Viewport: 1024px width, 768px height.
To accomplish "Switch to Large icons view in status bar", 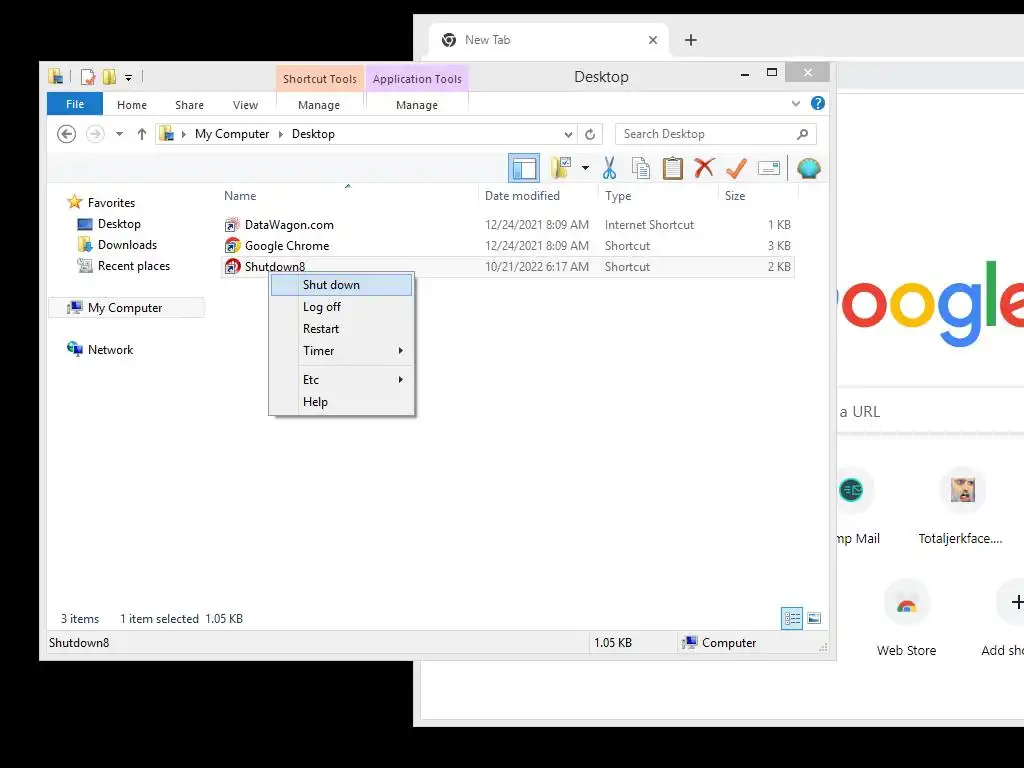I will click(814, 618).
